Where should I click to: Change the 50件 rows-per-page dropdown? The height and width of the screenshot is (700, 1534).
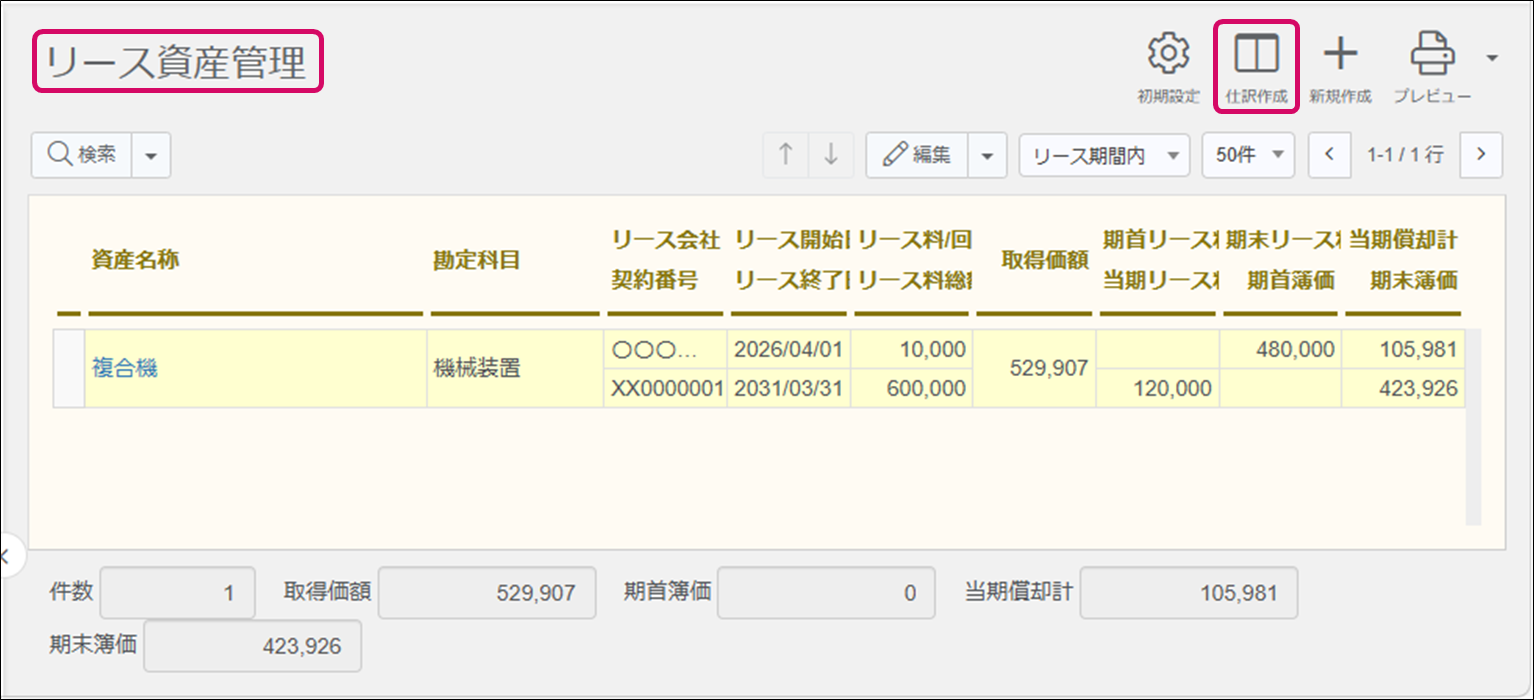coord(1248,156)
